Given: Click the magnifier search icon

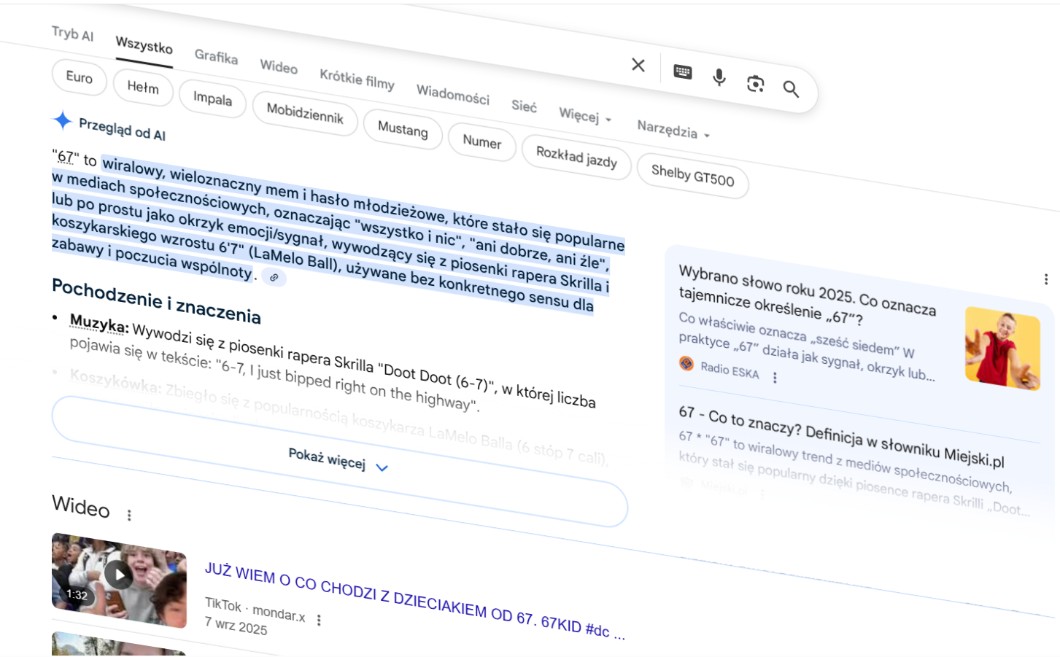Looking at the screenshot, I should point(791,89).
